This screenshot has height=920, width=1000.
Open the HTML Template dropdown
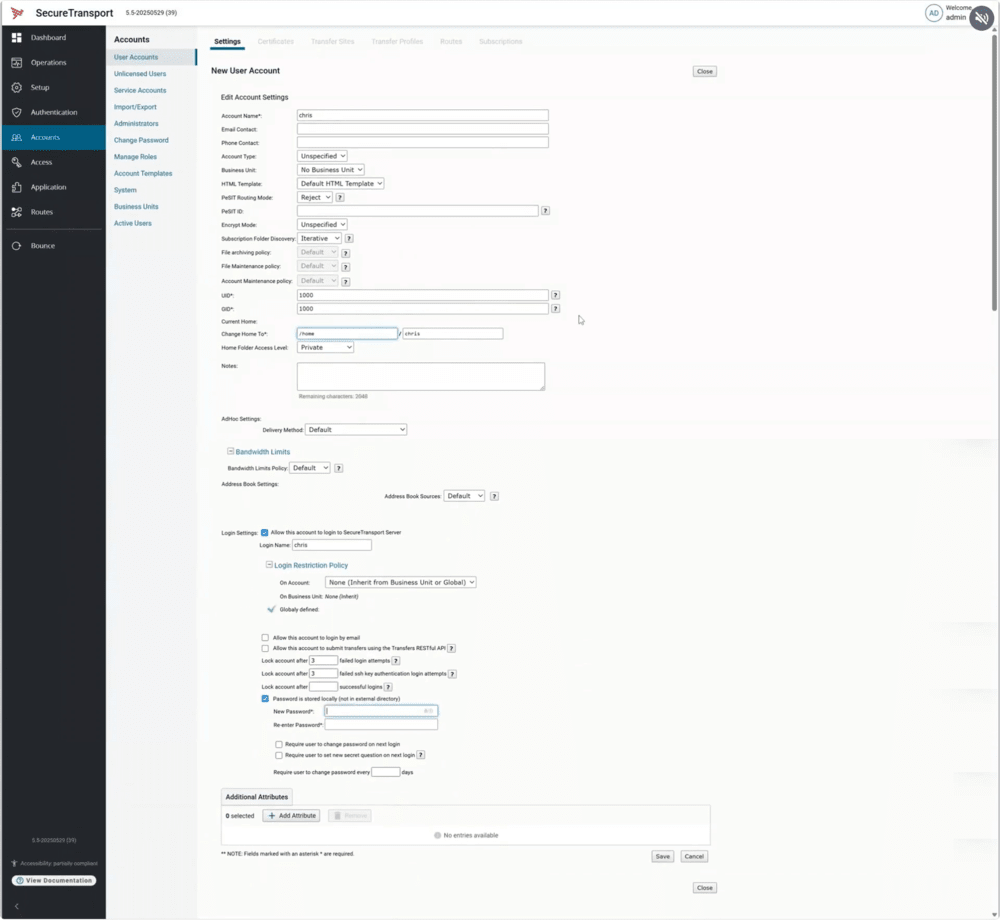(x=341, y=184)
